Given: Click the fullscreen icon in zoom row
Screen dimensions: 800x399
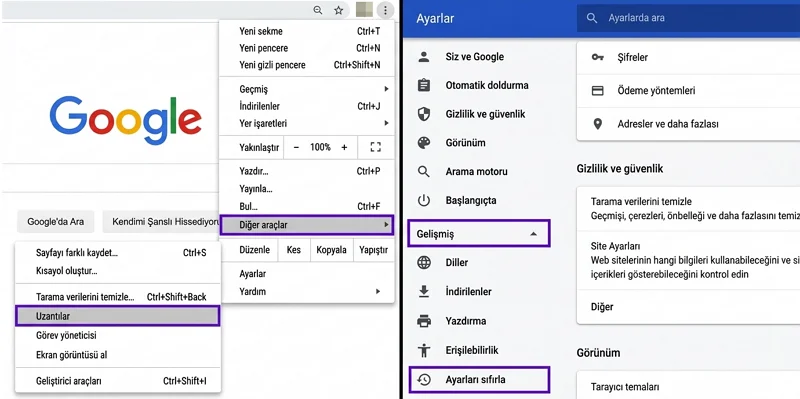Looking at the screenshot, I should click(x=376, y=147).
